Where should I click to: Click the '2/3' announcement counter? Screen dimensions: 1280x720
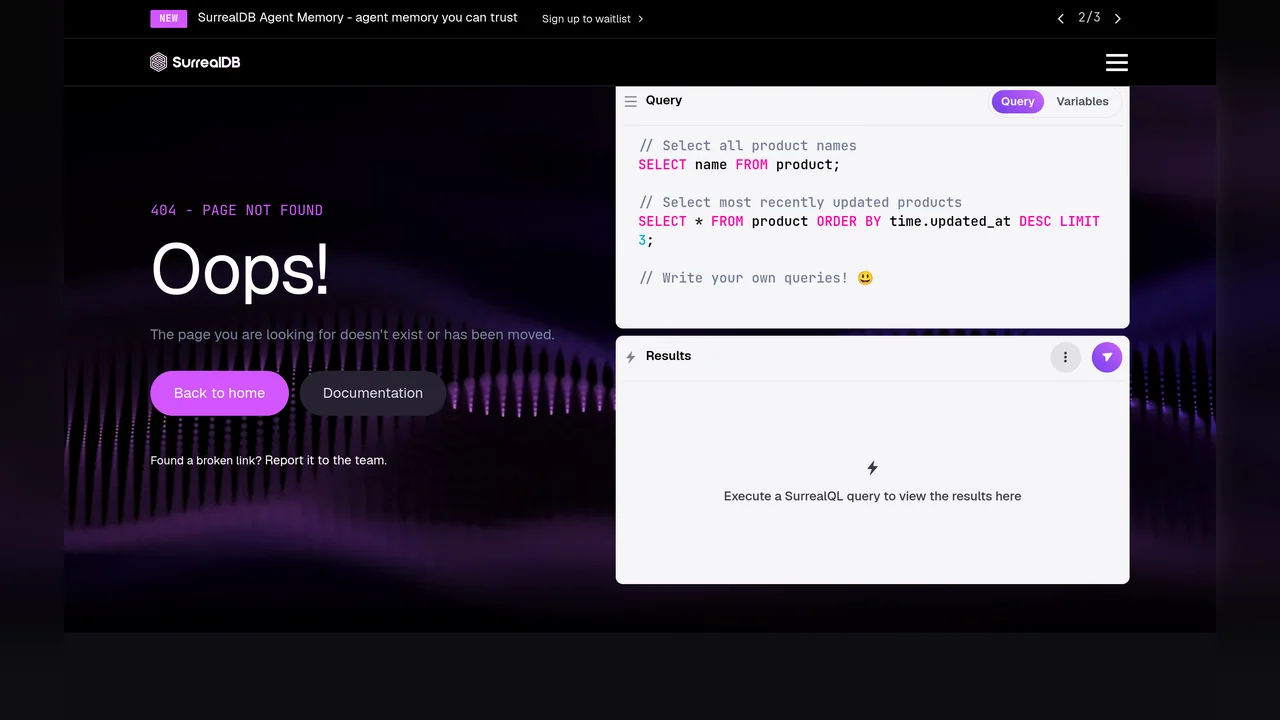pos(1089,18)
